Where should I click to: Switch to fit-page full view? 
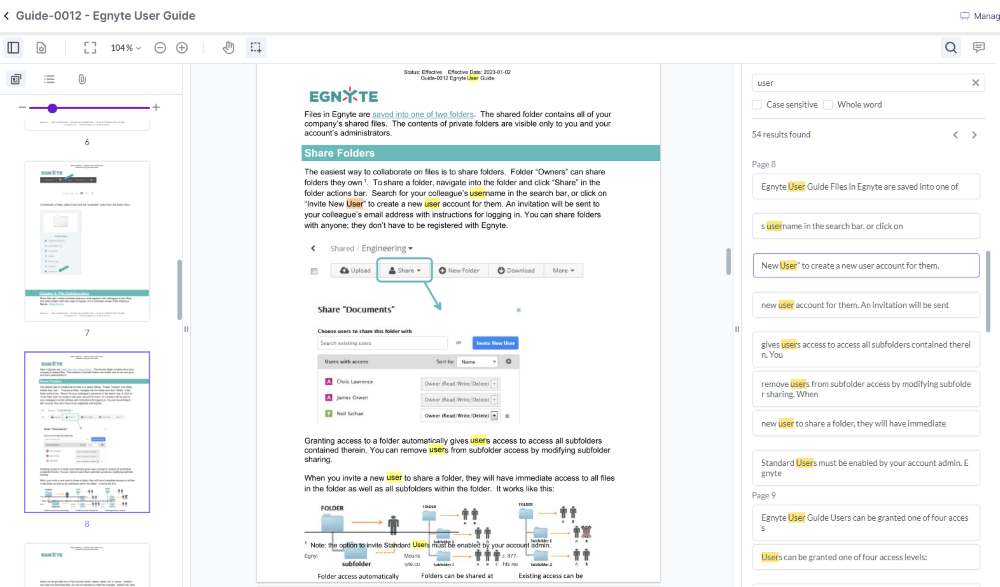click(x=90, y=48)
